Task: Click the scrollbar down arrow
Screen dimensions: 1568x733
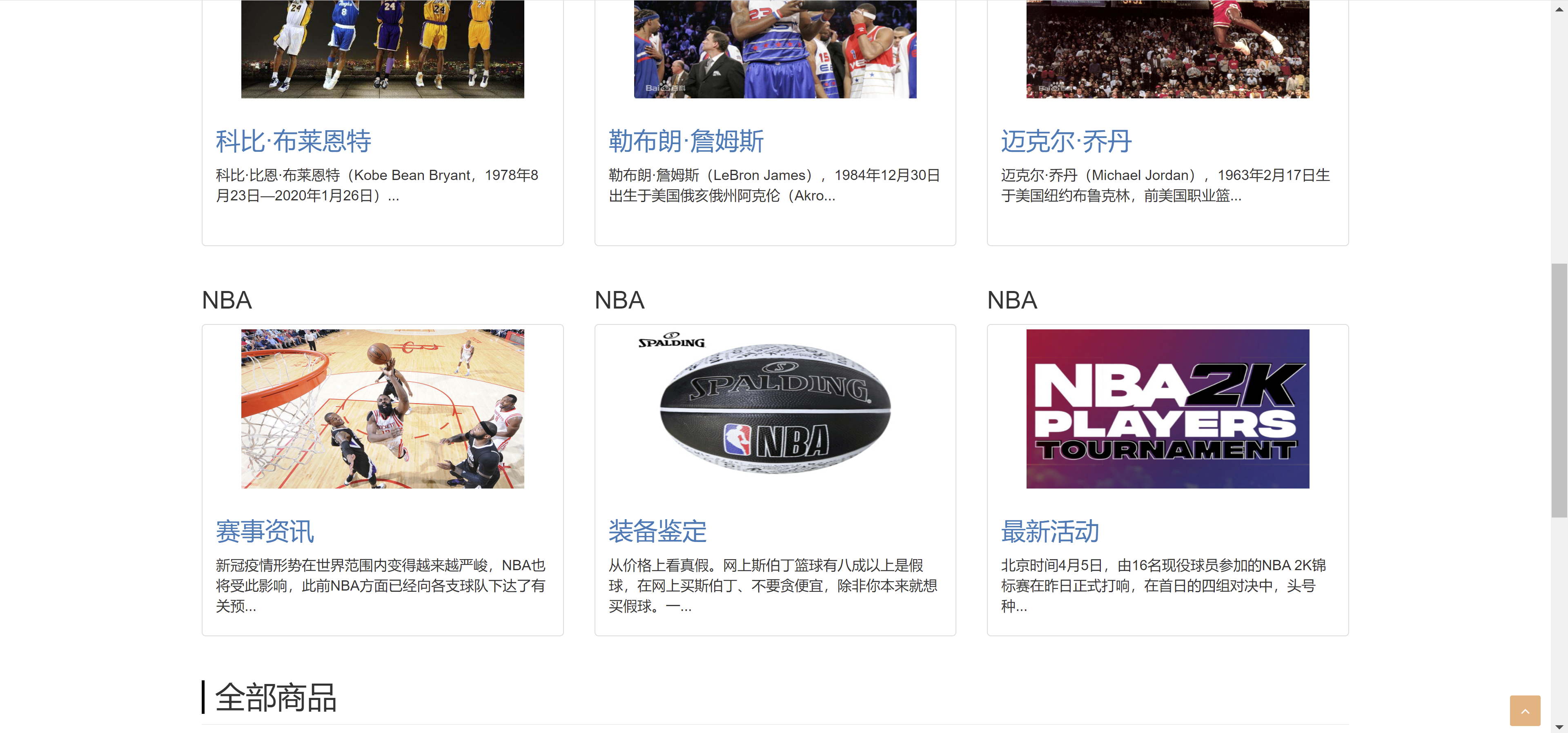Action: (1559, 727)
